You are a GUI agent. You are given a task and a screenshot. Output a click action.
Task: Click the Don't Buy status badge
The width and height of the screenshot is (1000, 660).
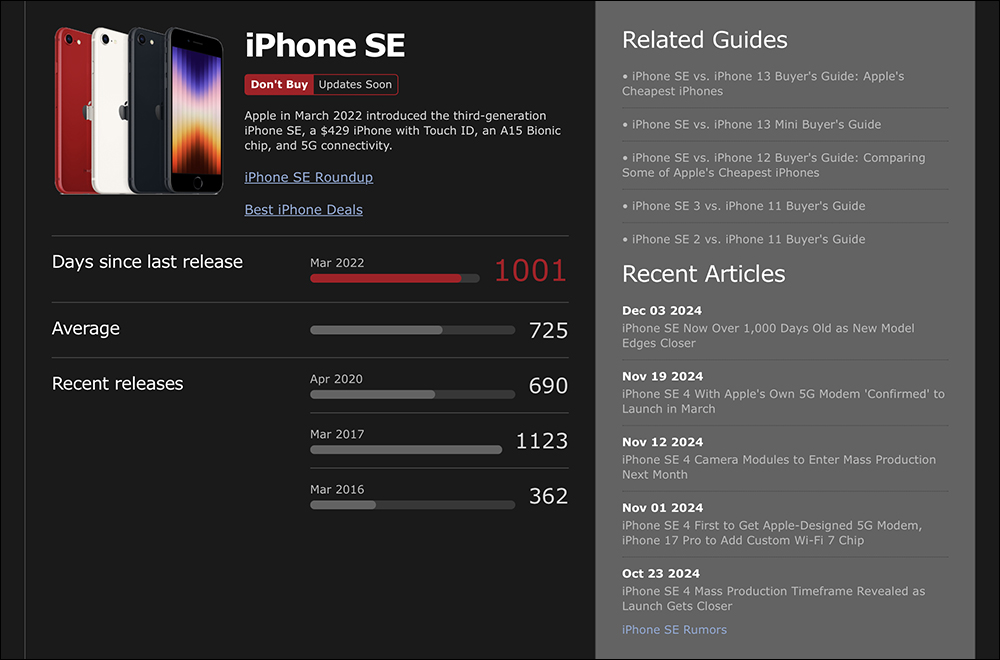[x=279, y=84]
